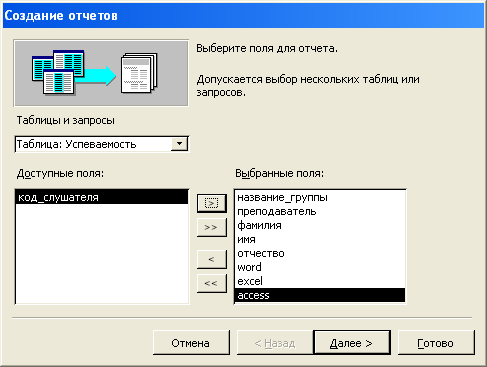This screenshot has width=487, height=367.
Task: Add all fields with the >> button
Action: coord(212,227)
